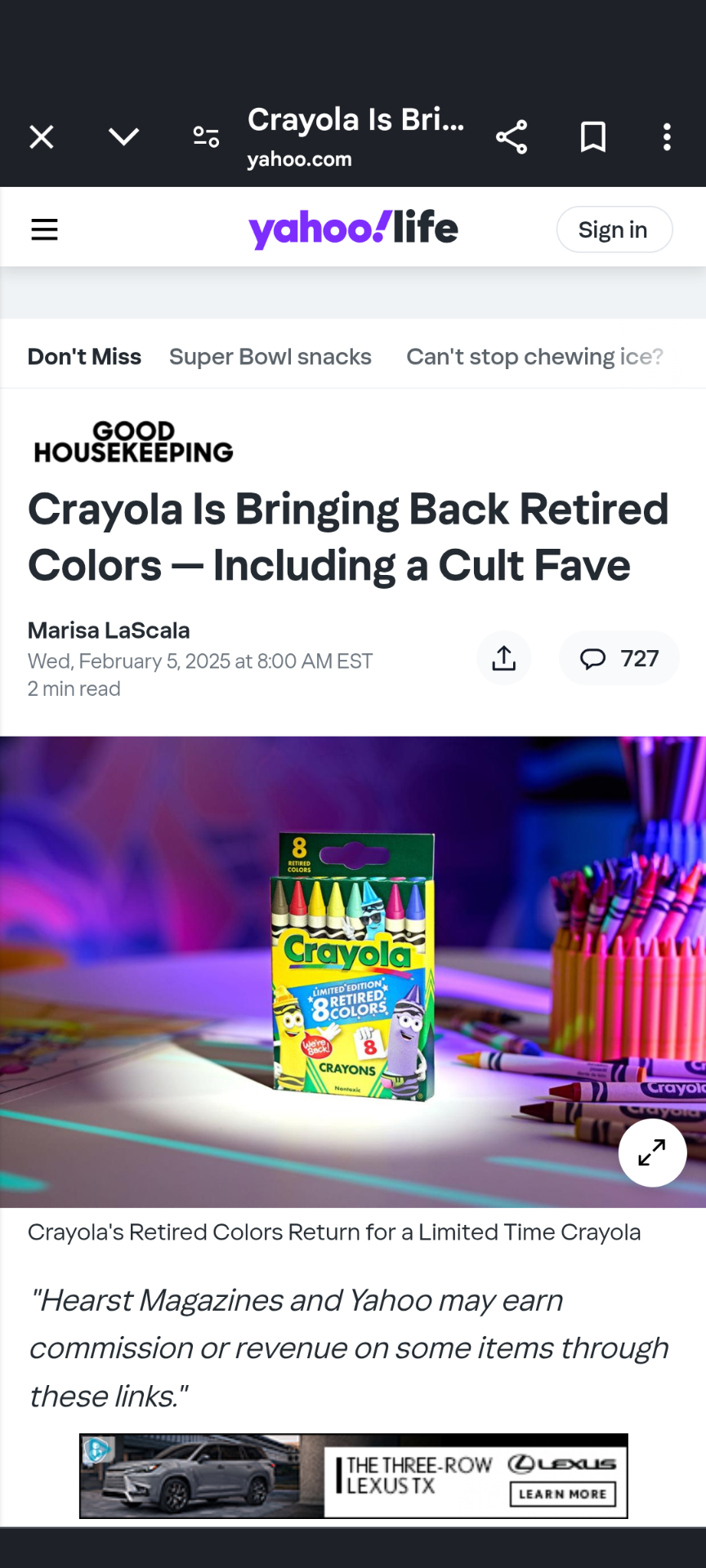Tap the browser share icon
Screen dimensions: 706x1568
click(512, 137)
